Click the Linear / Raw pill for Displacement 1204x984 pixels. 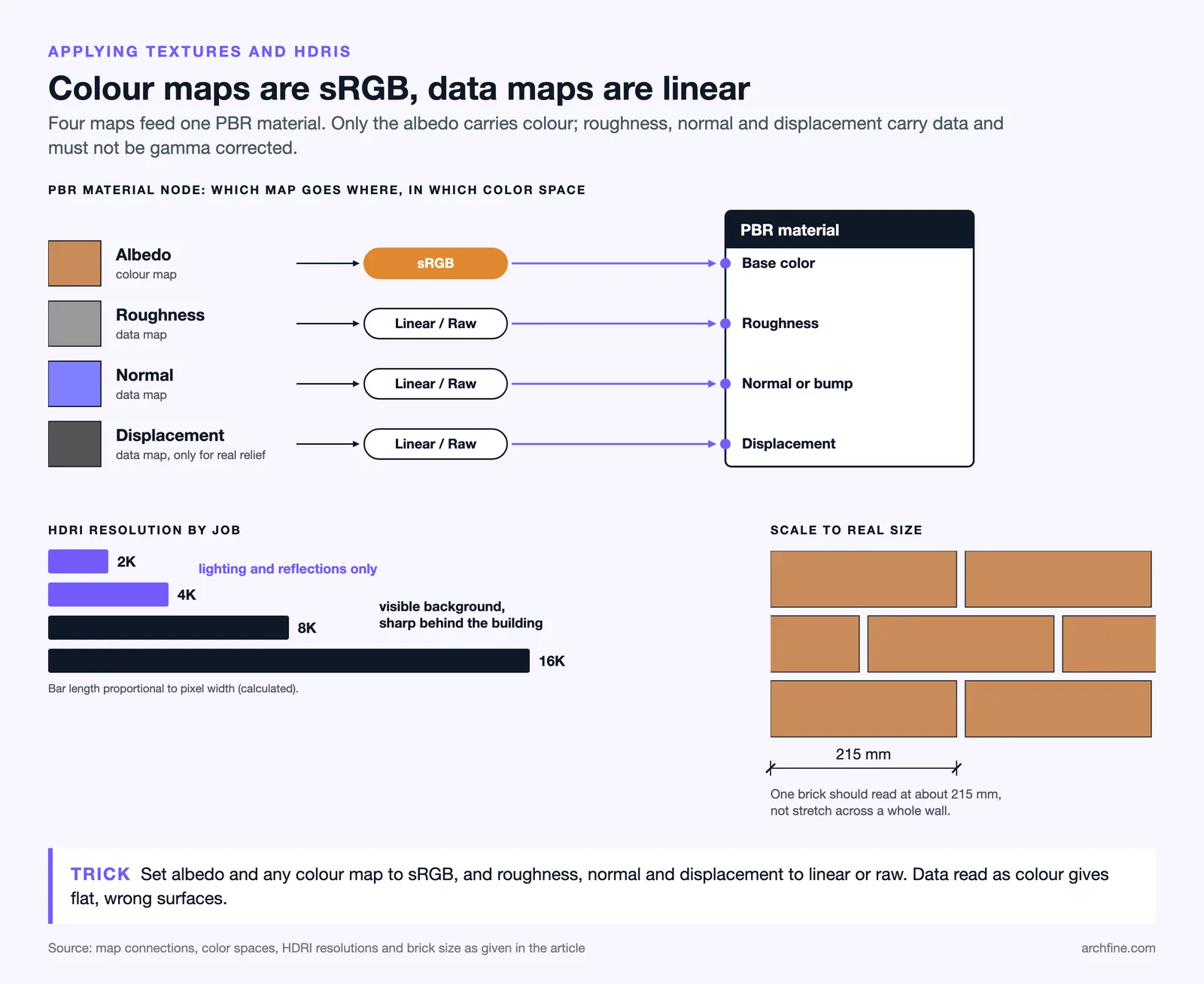tap(436, 444)
